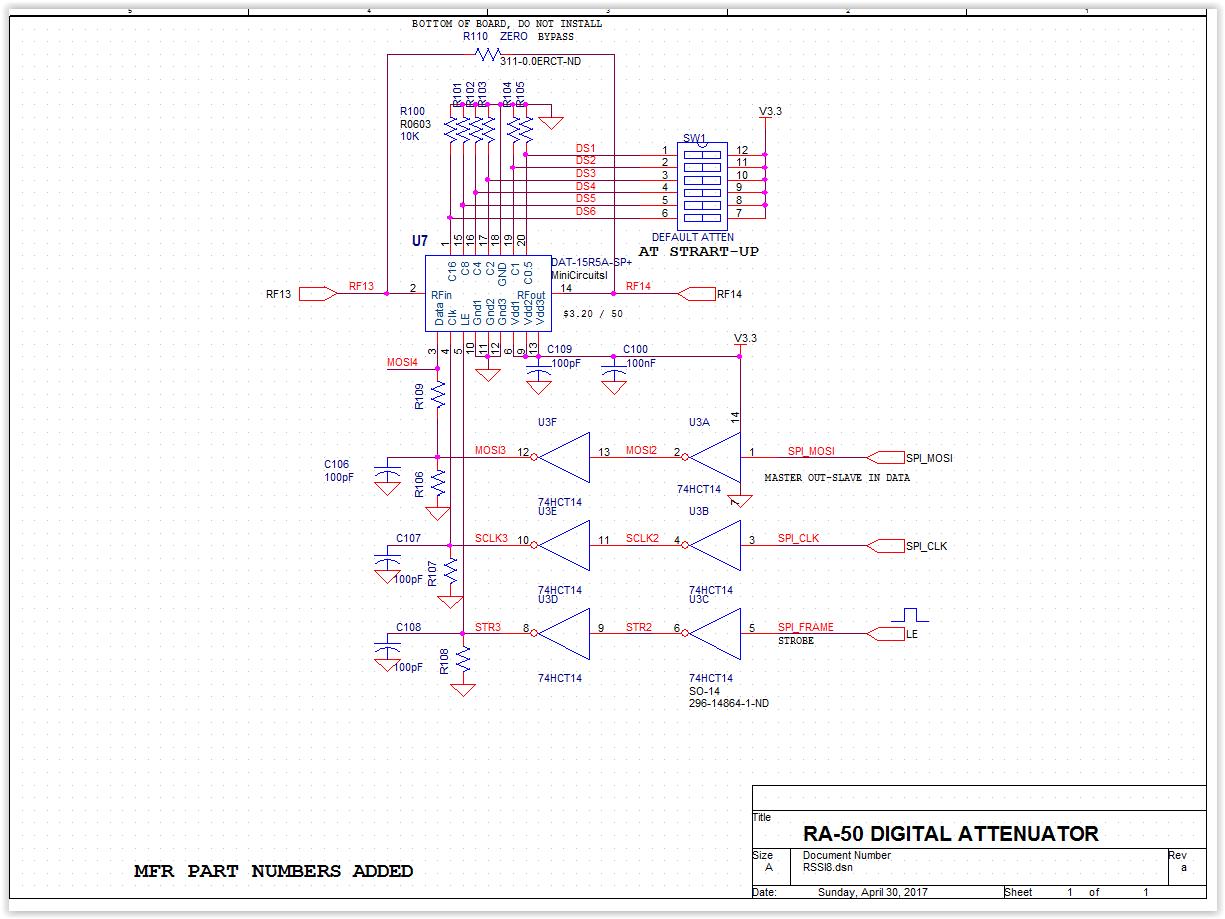
Task: Select the U3B inverter gate symbol
Action: pos(716,546)
